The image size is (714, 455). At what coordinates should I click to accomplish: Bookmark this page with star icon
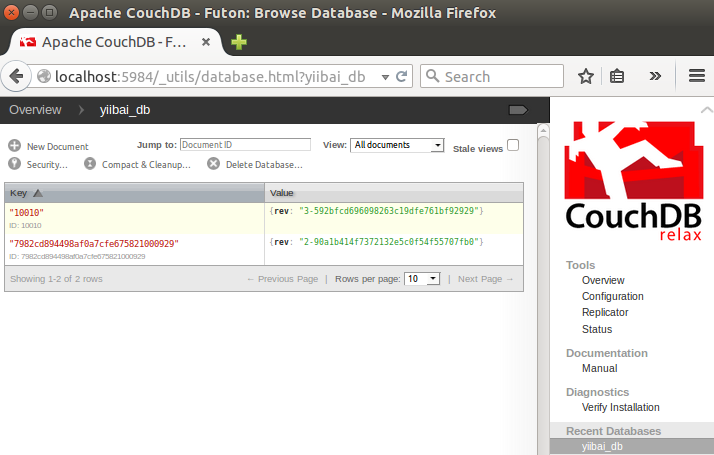coord(586,77)
